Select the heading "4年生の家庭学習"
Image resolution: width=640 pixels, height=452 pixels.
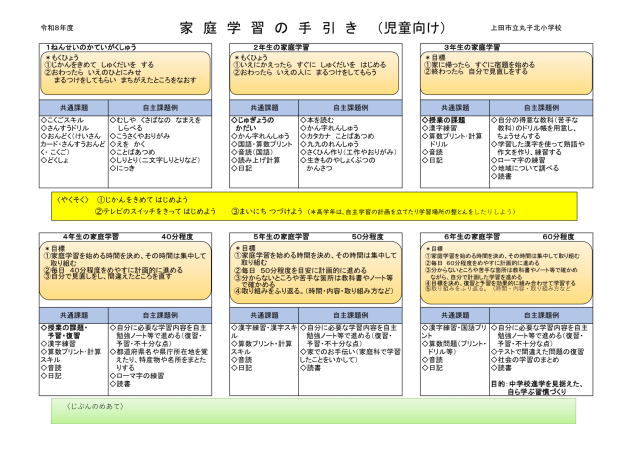[x=91, y=237]
